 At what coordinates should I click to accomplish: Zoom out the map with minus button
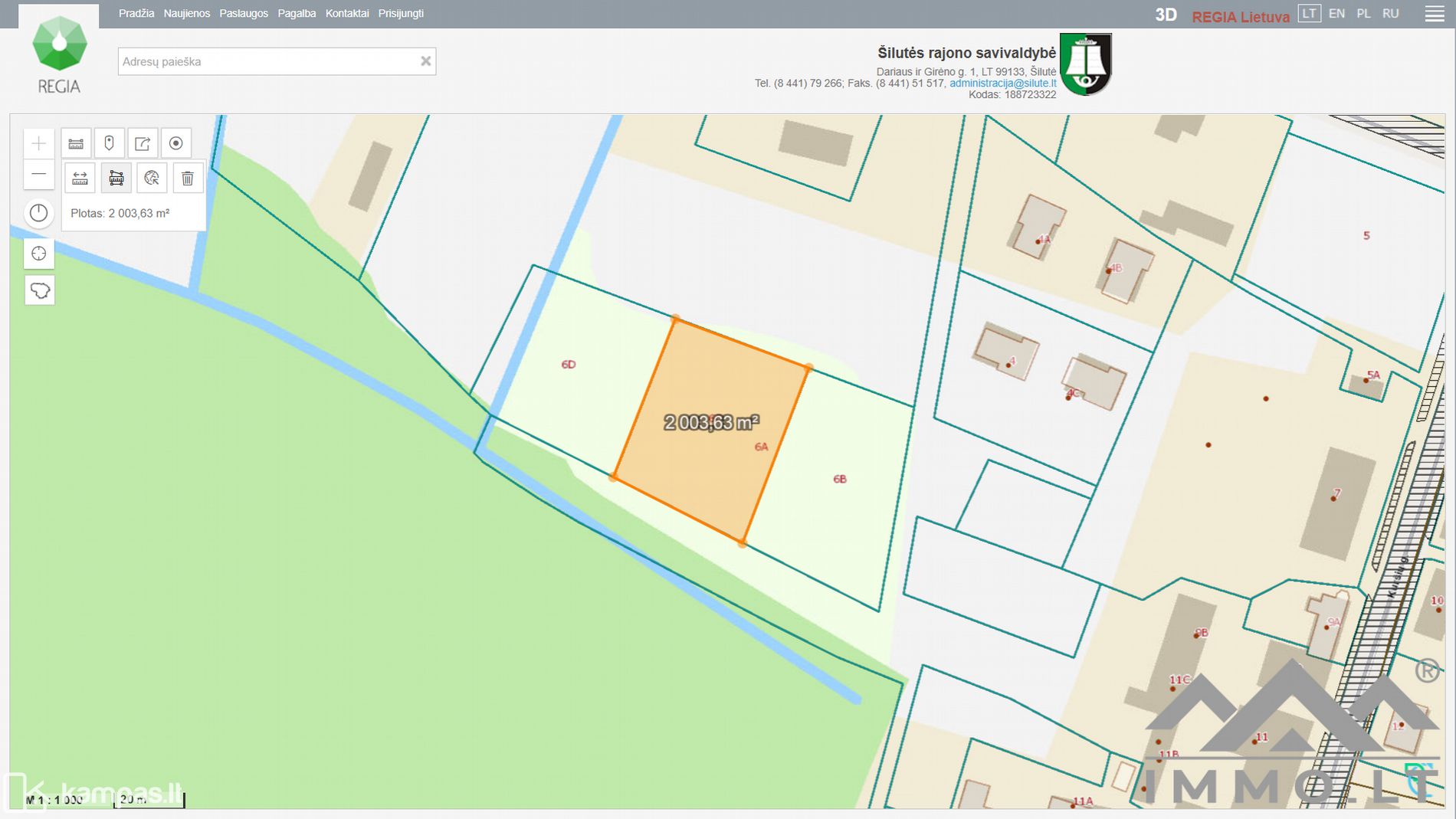tap(39, 175)
